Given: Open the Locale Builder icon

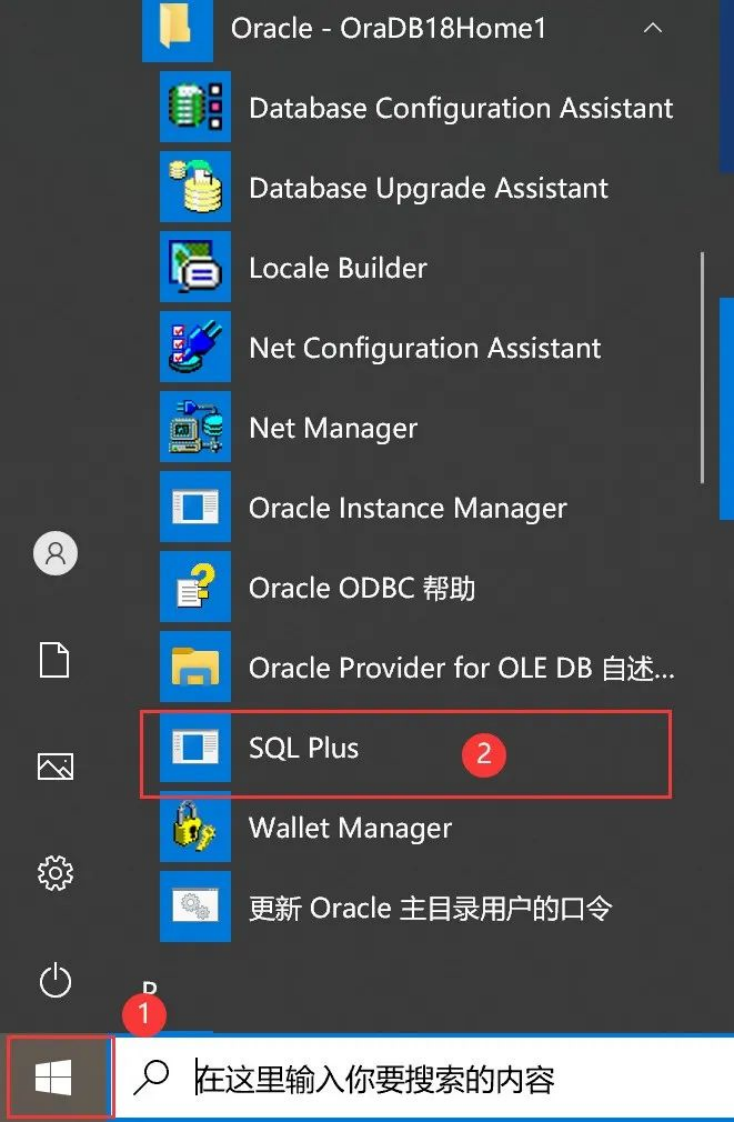Looking at the screenshot, I should [x=195, y=267].
